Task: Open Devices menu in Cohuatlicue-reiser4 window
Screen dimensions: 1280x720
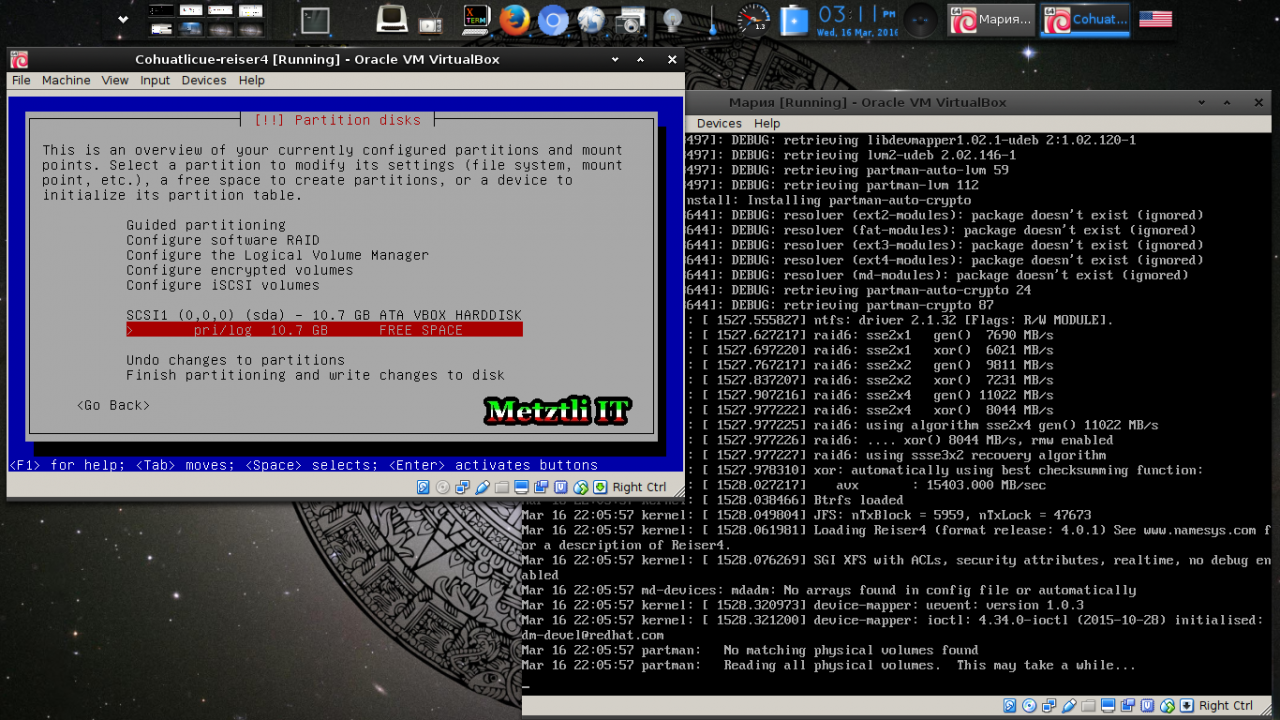Action: point(204,80)
